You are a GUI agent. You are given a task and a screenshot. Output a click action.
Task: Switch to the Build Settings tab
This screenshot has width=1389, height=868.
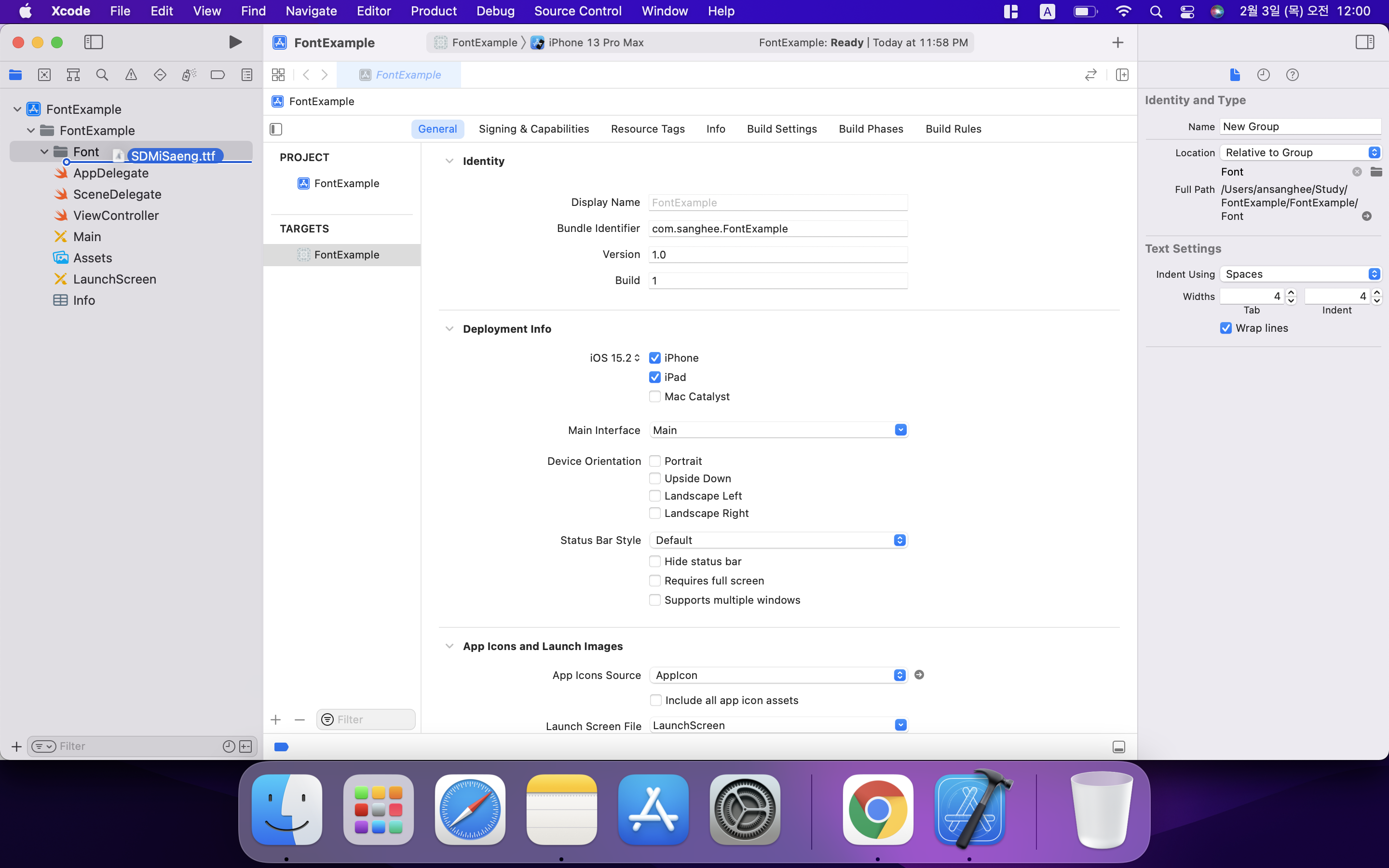[782, 129]
